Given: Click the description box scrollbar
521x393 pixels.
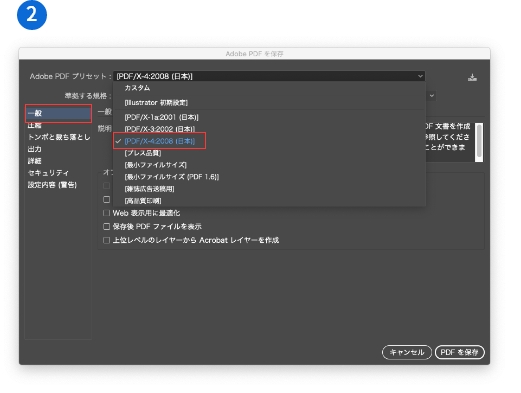Looking at the screenshot, I should click(x=479, y=142).
